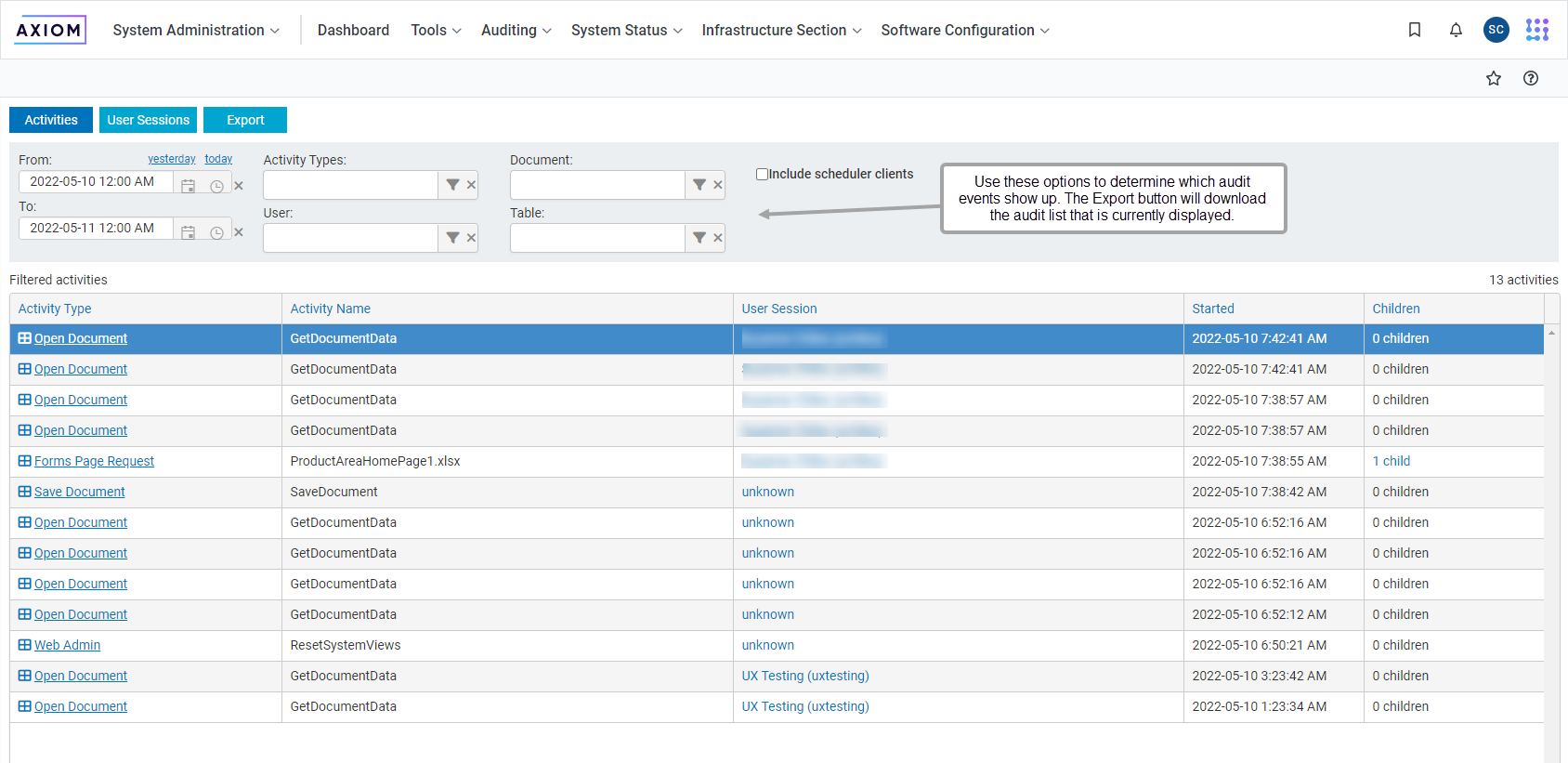This screenshot has height=763, width=1568.
Task: Clear the Document filter field
Action: click(717, 185)
